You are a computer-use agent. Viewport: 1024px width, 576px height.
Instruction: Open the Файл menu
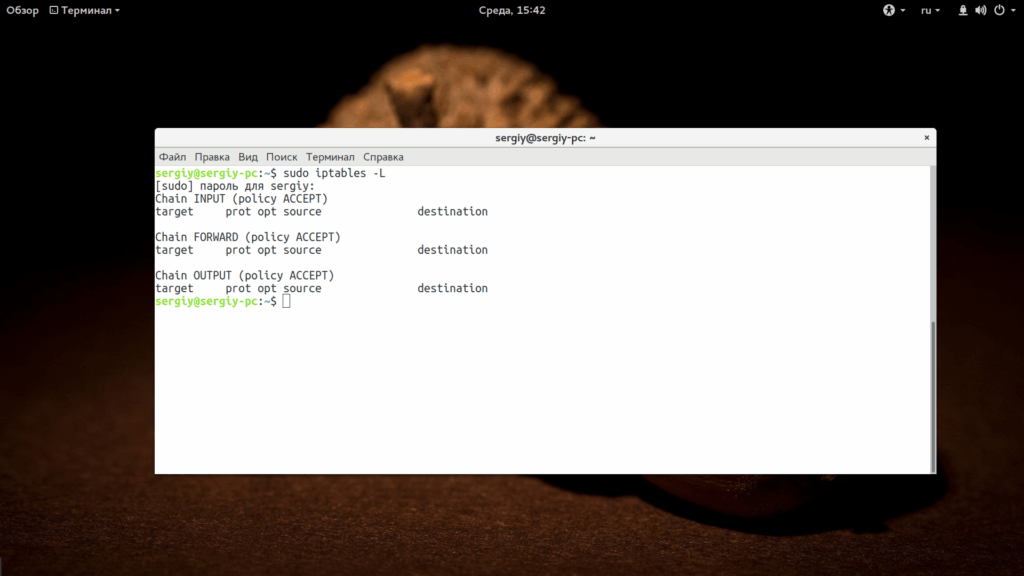(x=172, y=157)
